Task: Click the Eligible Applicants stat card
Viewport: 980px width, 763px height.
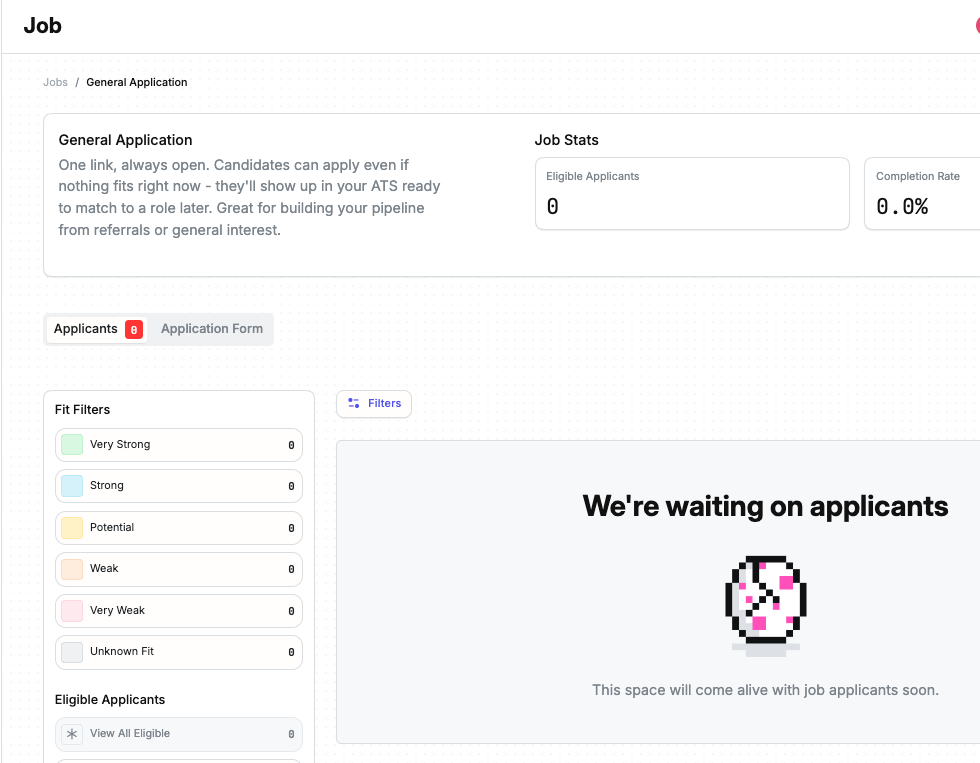Action: pyautogui.click(x=692, y=194)
